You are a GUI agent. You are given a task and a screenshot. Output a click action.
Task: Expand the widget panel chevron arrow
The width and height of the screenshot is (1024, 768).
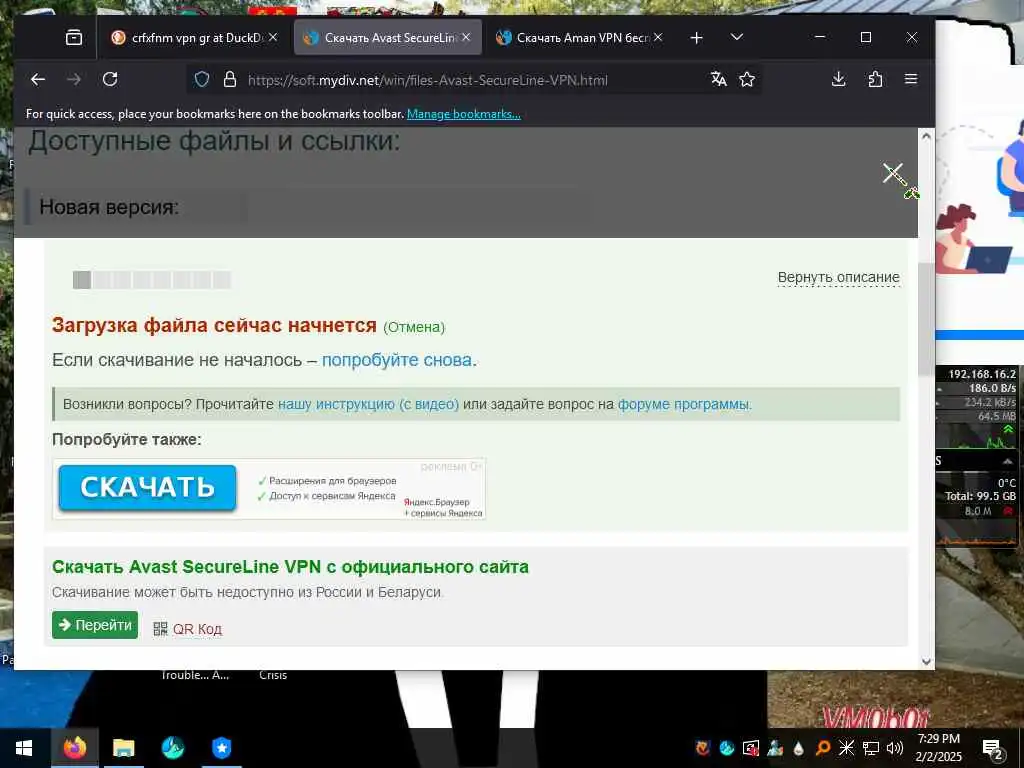[1008, 461]
